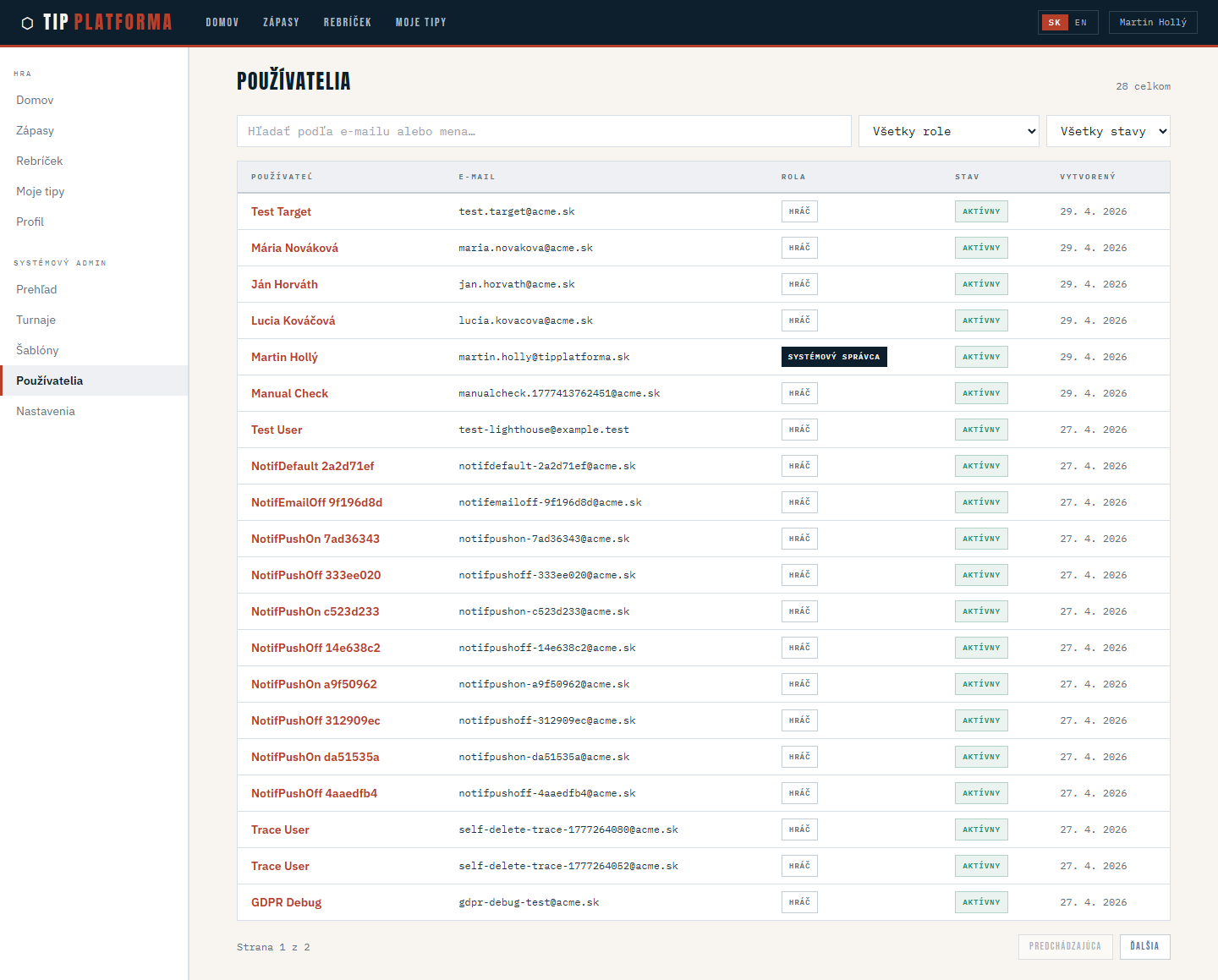Viewport: 1218px width, 980px height.
Task: Open the Martin Hollý account button
Action: click(1152, 22)
